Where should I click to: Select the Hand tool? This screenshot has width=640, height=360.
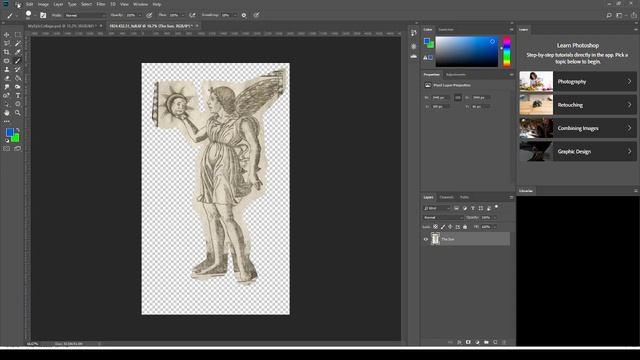click(7, 113)
